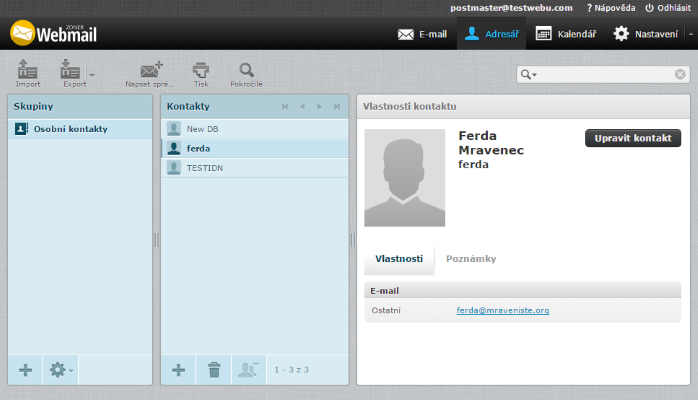Add a new contact group with plus icon
This screenshot has width=698, height=400.
tap(26, 370)
